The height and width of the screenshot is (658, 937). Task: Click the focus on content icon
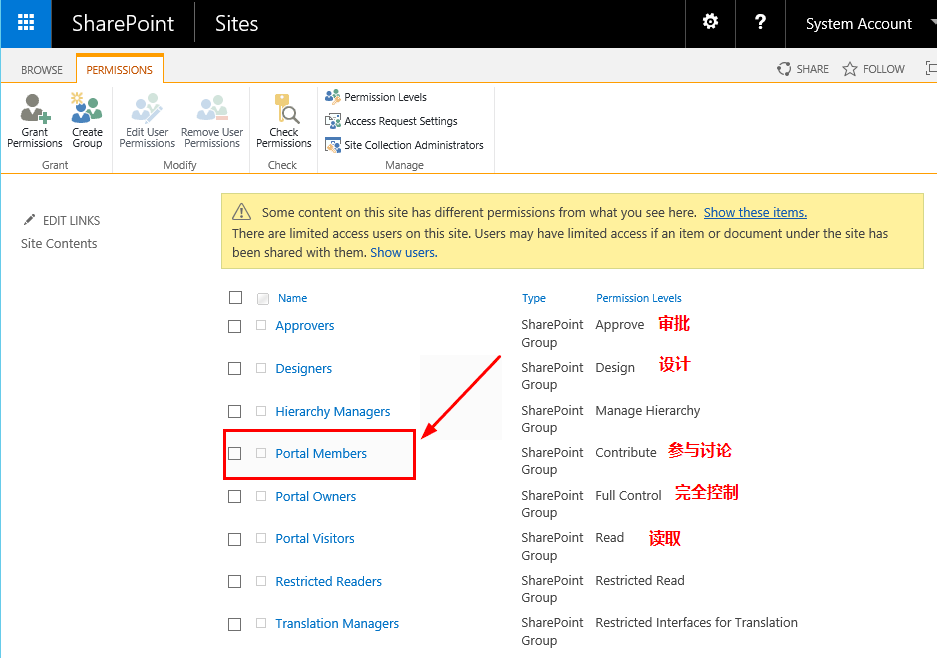pos(931,68)
